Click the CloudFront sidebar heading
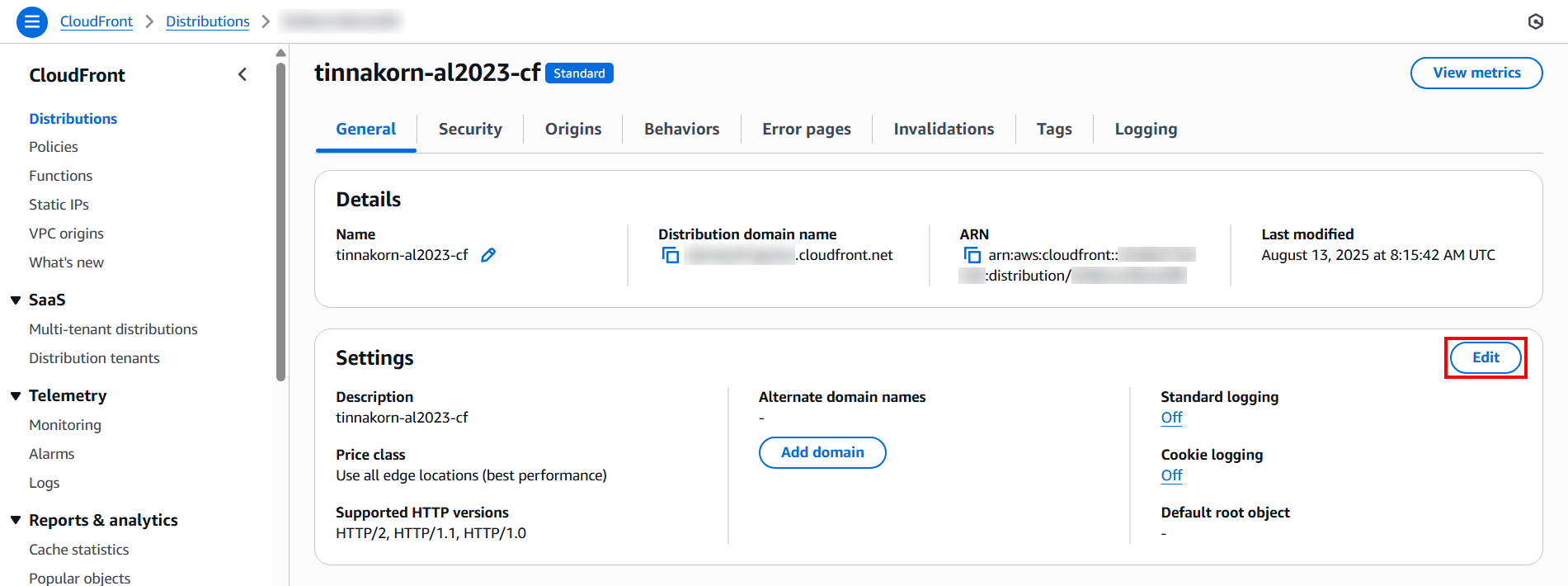This screenshot has width=1568, height=586. click(x=78, y=75)
